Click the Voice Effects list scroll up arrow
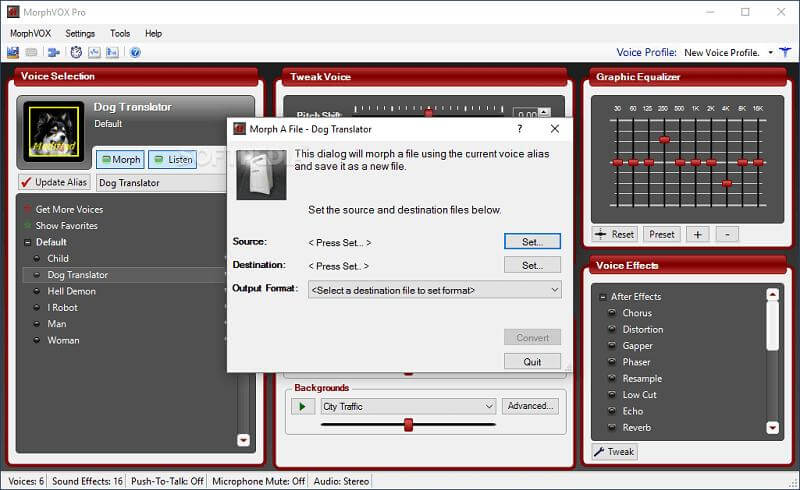Screen dimensions: 800x490 (772, 295)
